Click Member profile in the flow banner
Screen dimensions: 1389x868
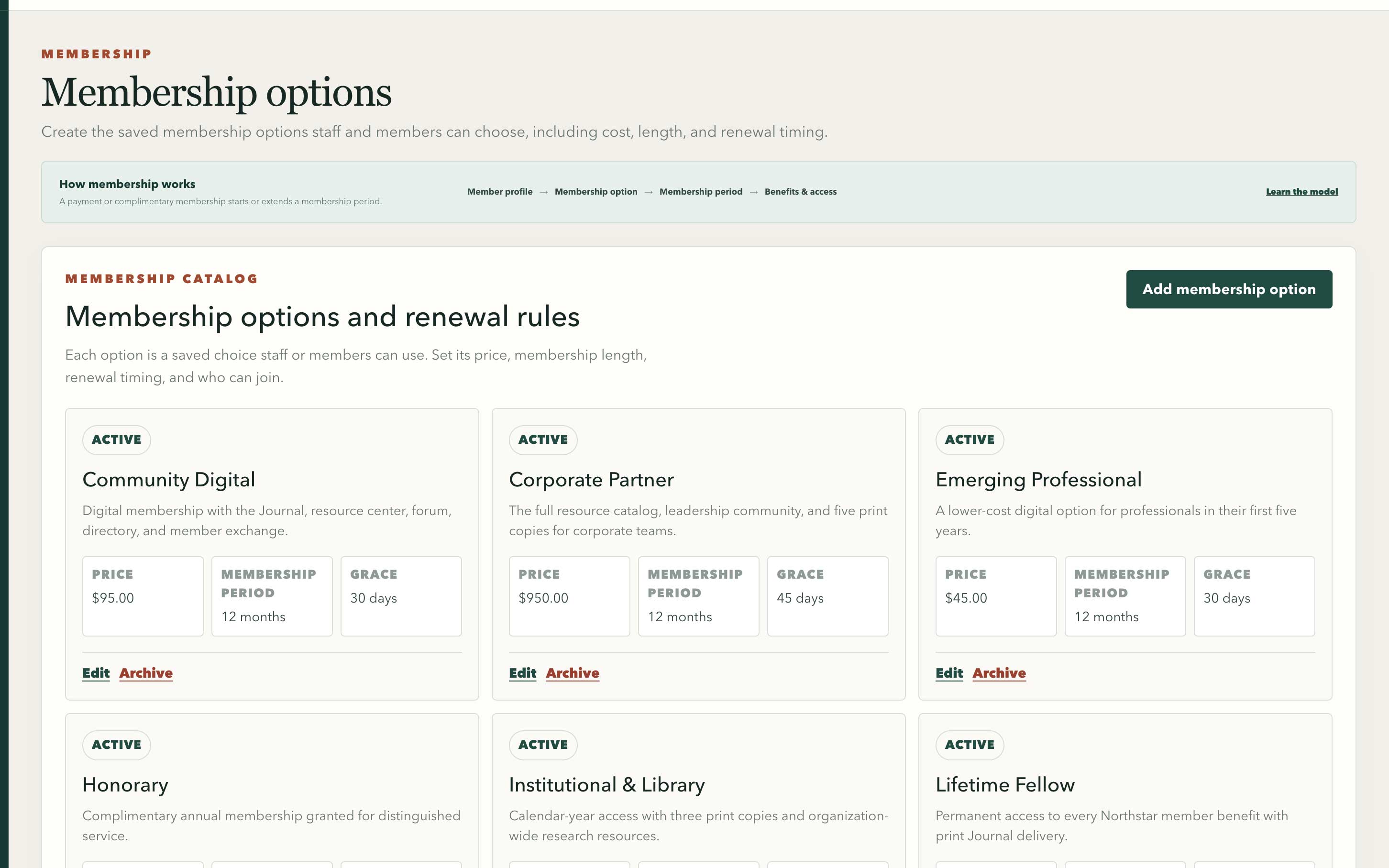point(500,192)
